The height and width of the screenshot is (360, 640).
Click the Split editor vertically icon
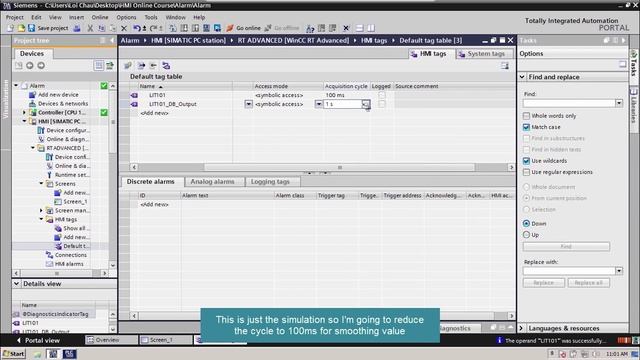(x=371, y=28)
